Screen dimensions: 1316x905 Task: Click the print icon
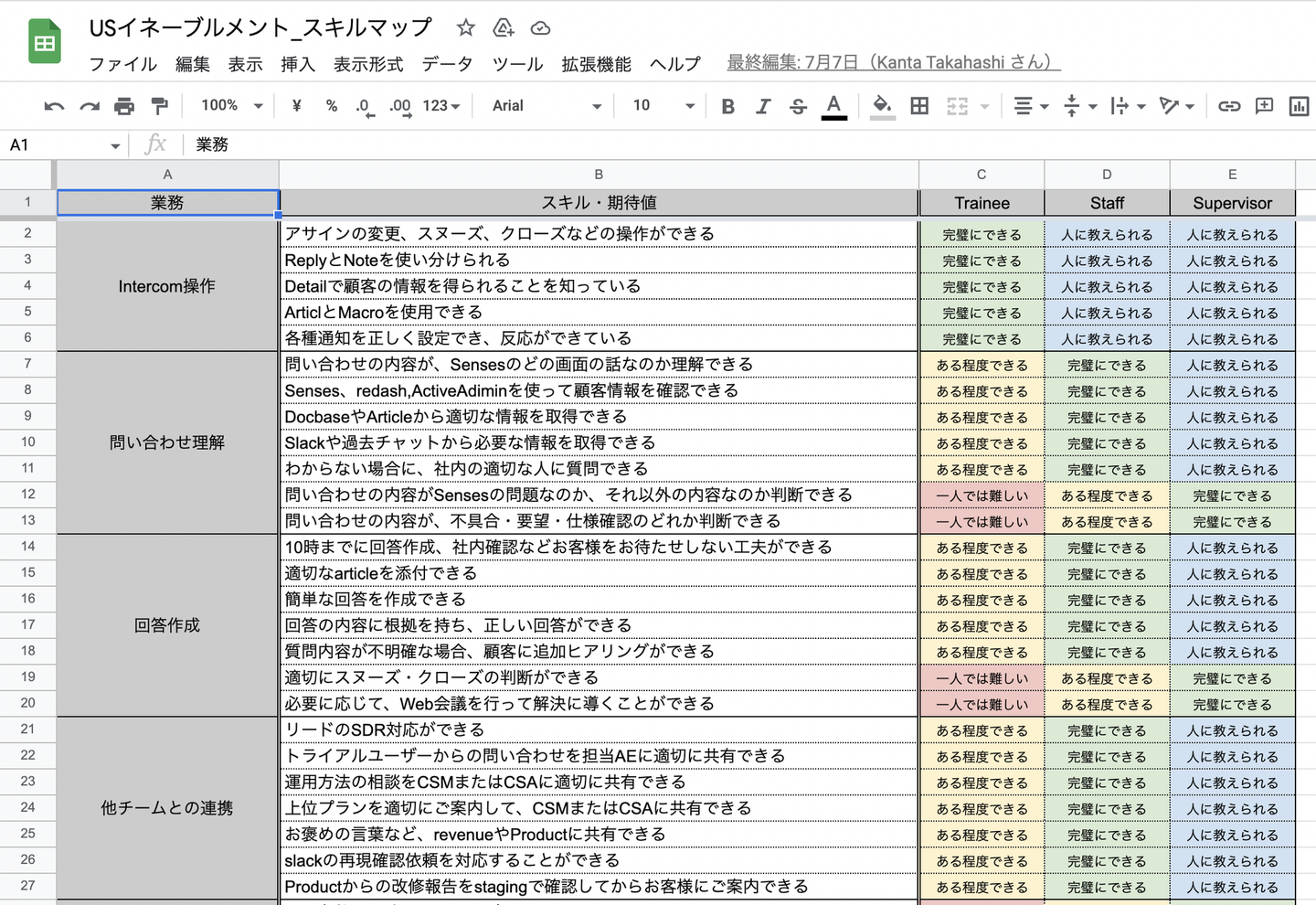point(124,106)
